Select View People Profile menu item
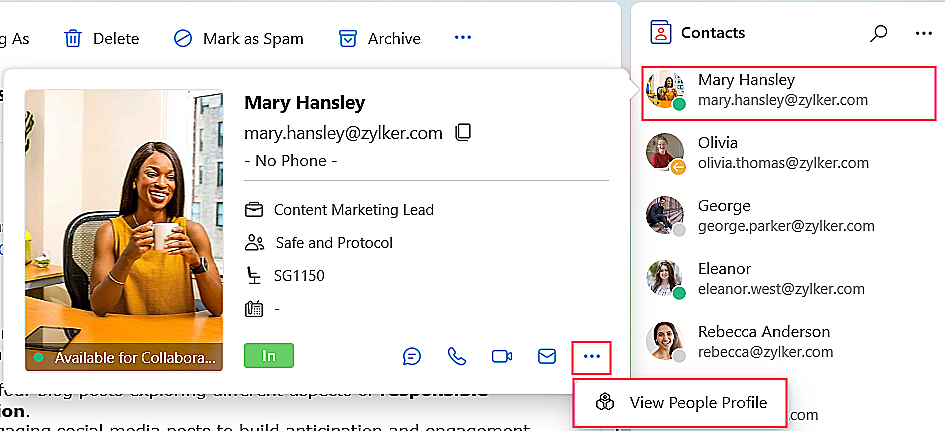 (x=680, y=403)
